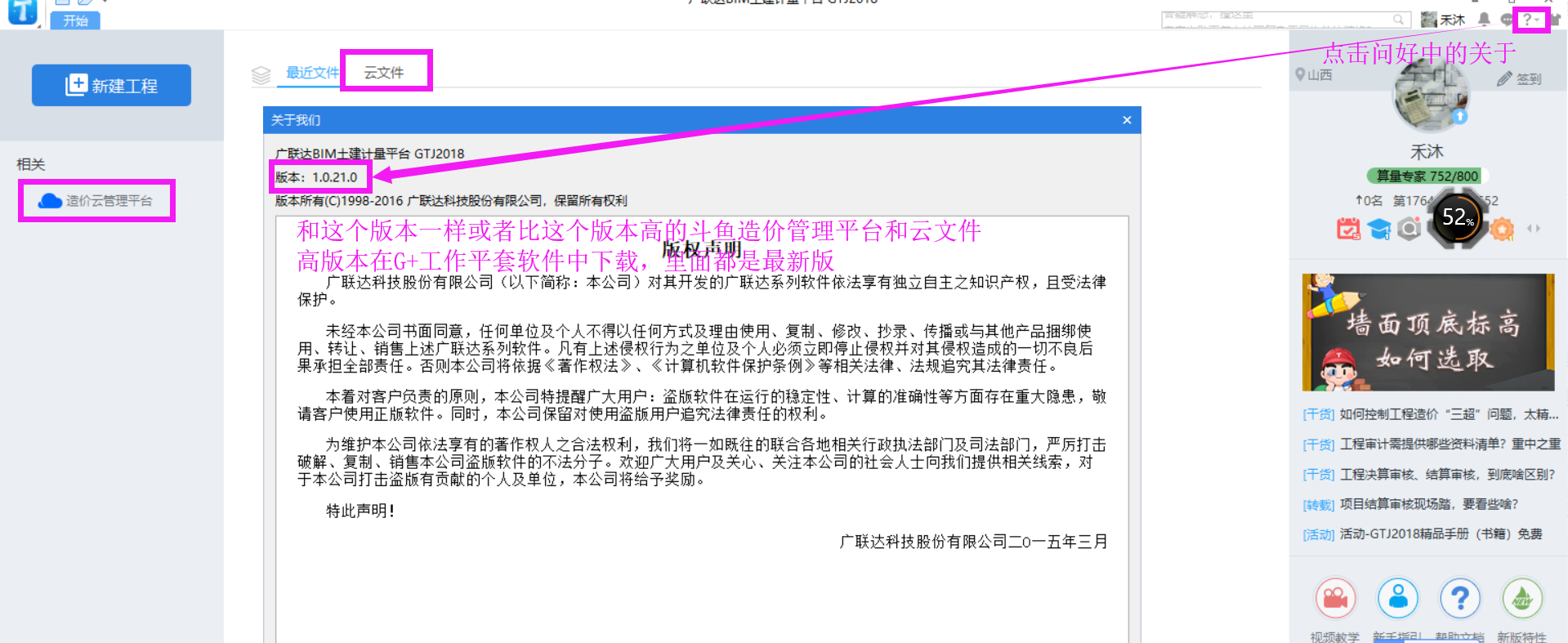
Task: Click the gray hexagon search badge
Action: click(x=1409, y=230)
